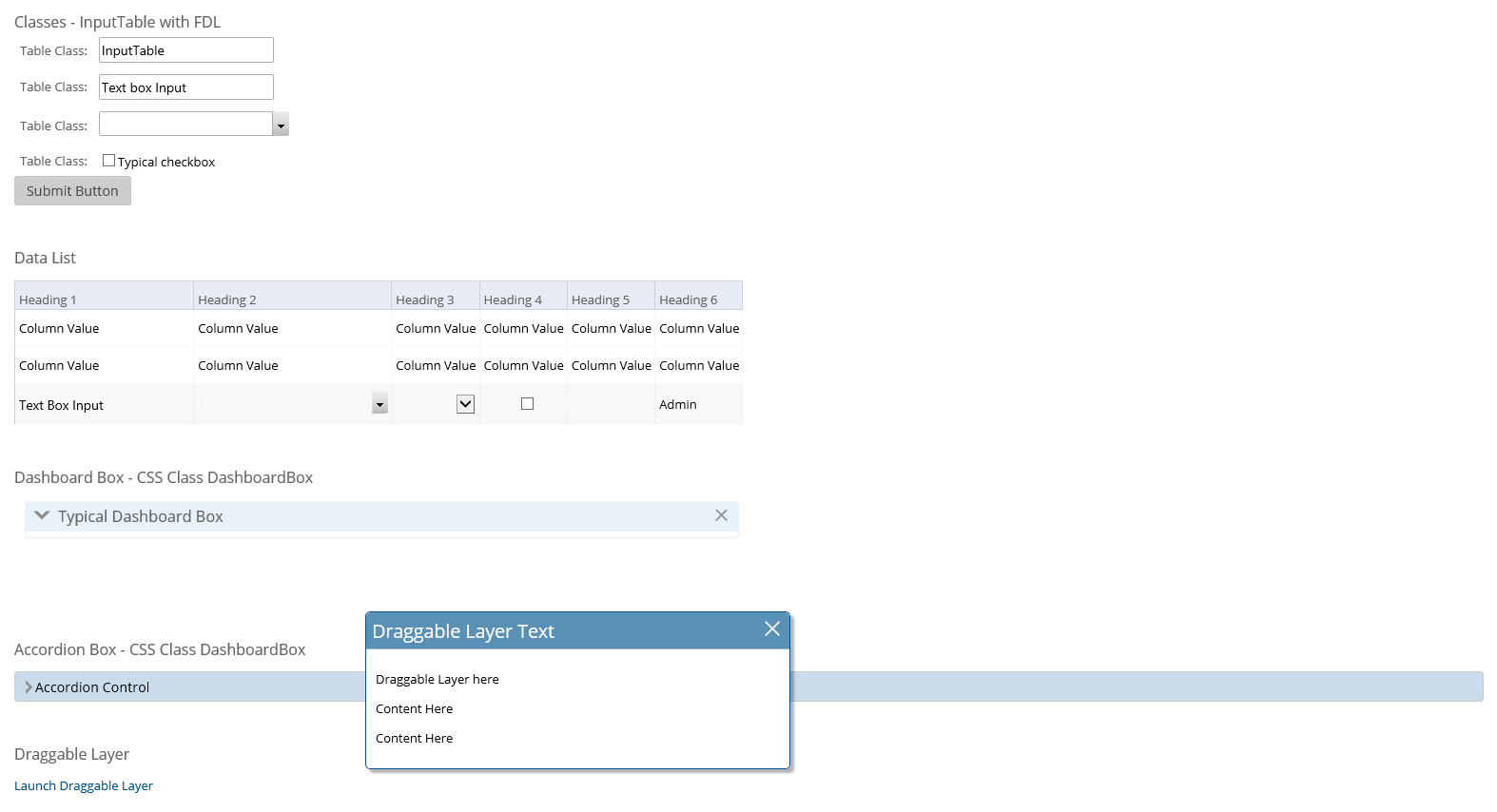Viewport: 1497px width, 812px height.
Task: Open the Table Class dropdown list
Action: 281,124
